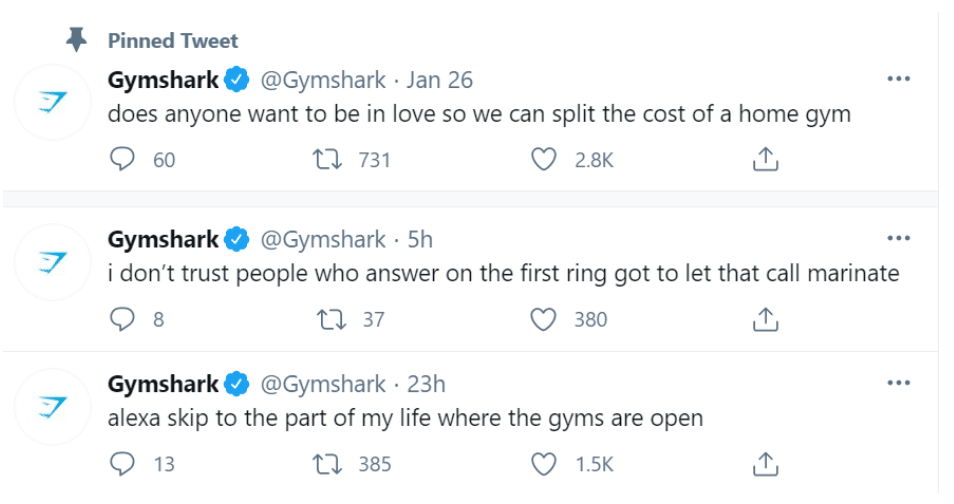Like the first ring tweet with 380 likes

coord(543,319)
